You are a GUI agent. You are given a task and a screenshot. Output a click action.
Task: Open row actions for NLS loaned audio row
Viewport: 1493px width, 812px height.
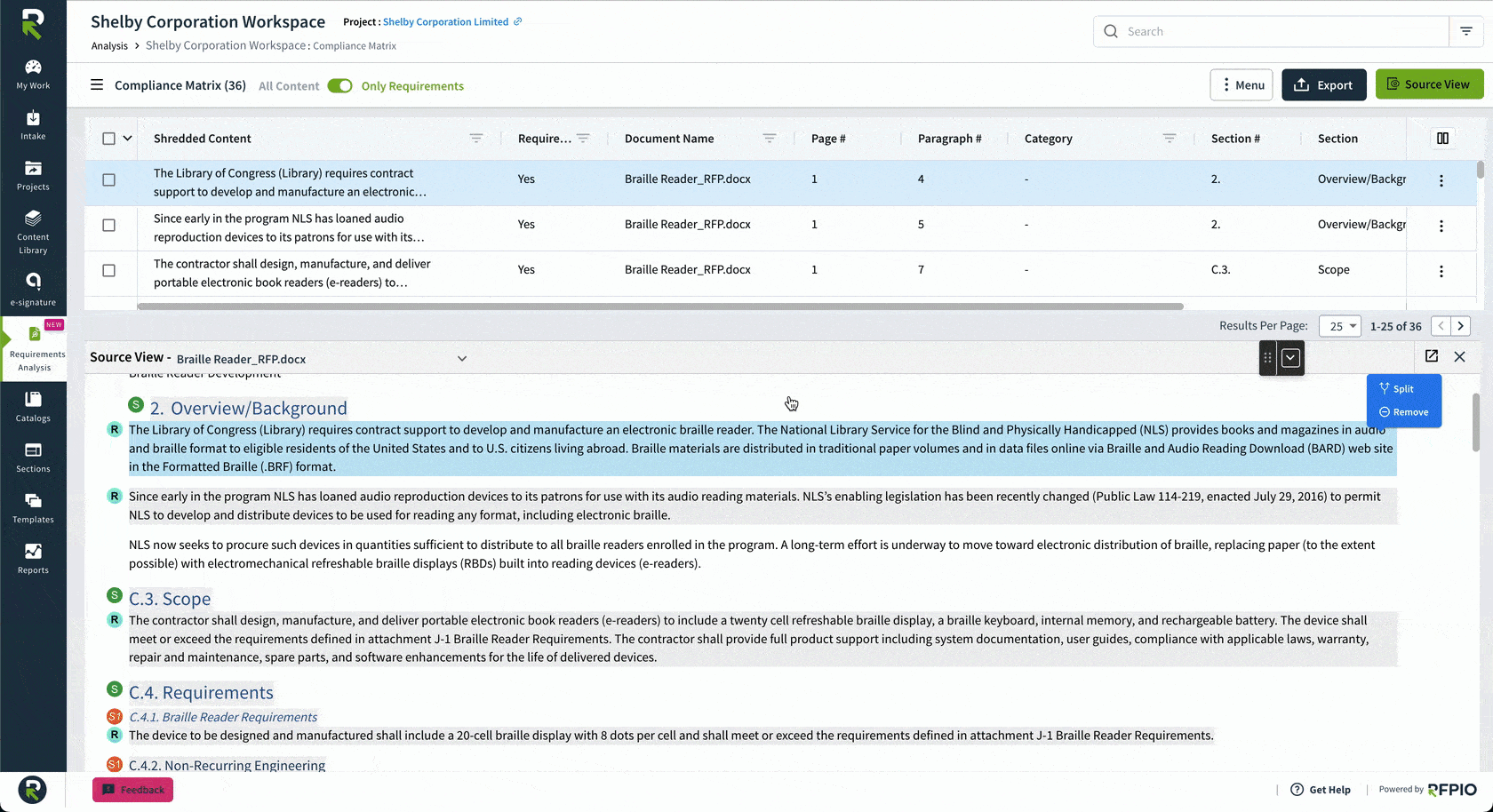click(1441, 226)
